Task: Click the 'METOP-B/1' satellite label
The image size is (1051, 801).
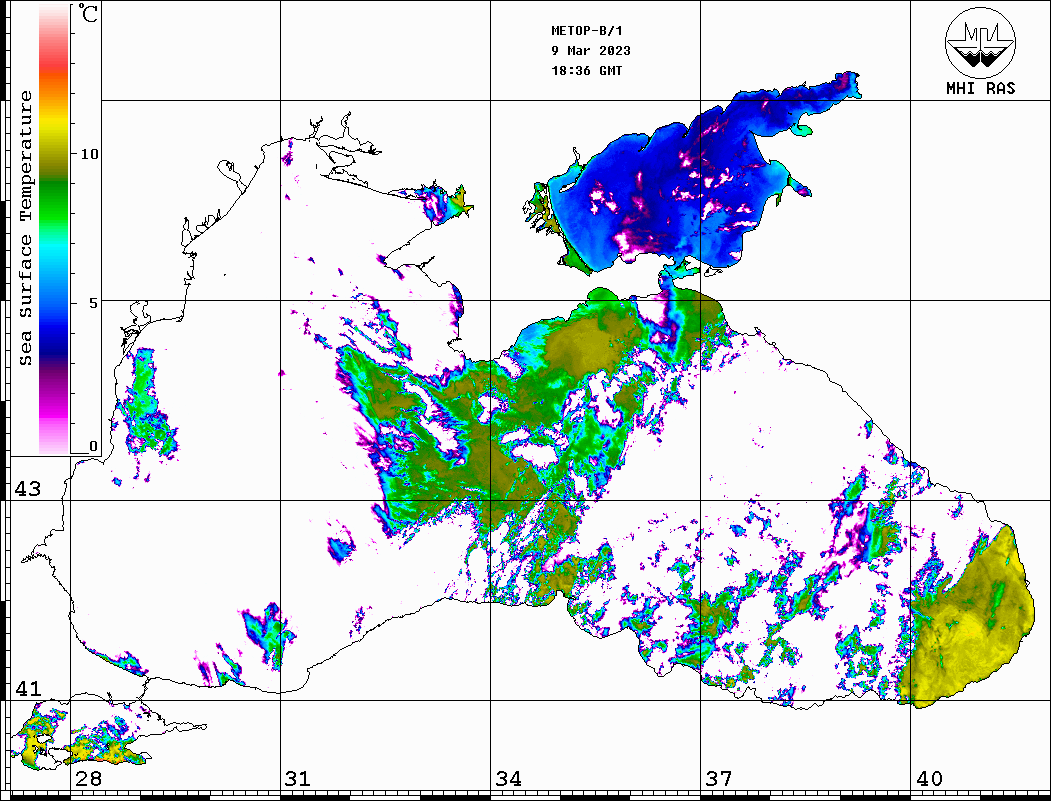Action: tap(586, 31)
